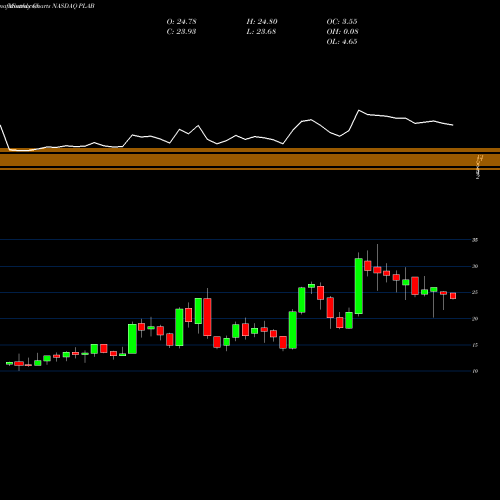Click the OL: 4.65 reading
Screen dimensions: 500x500
(x=342, y=41)
